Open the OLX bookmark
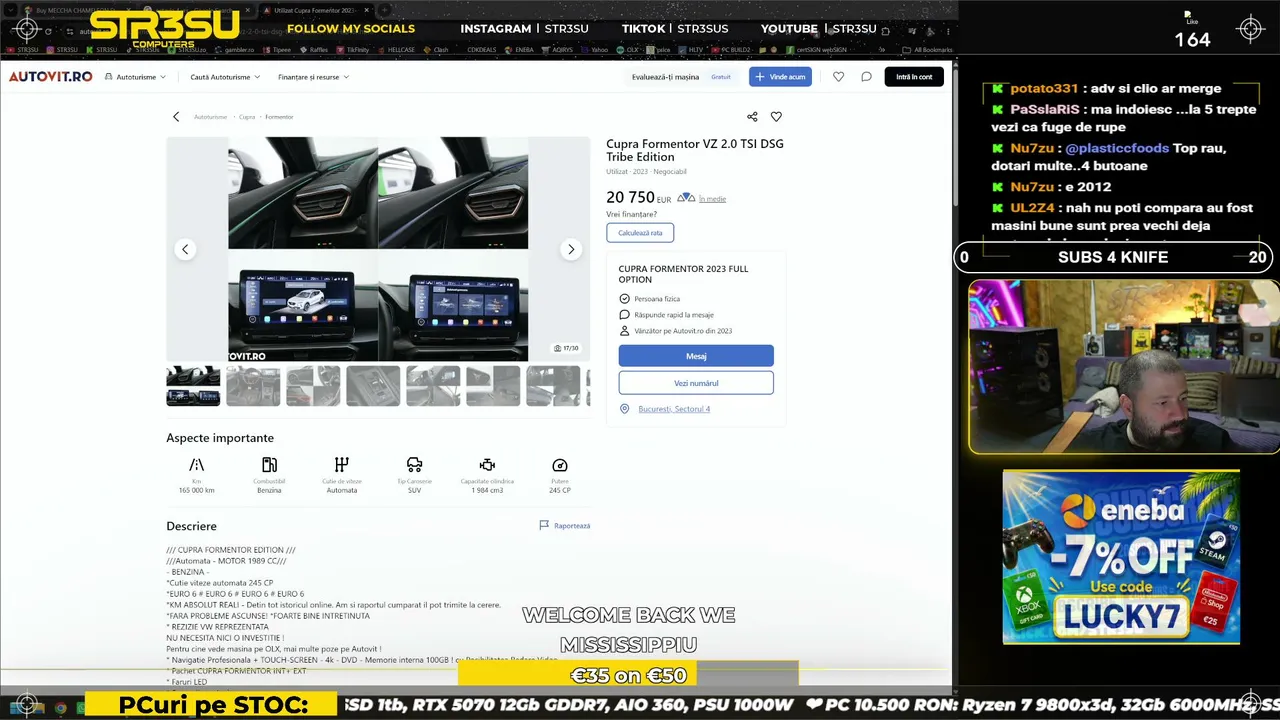 [x=627, y=49]
